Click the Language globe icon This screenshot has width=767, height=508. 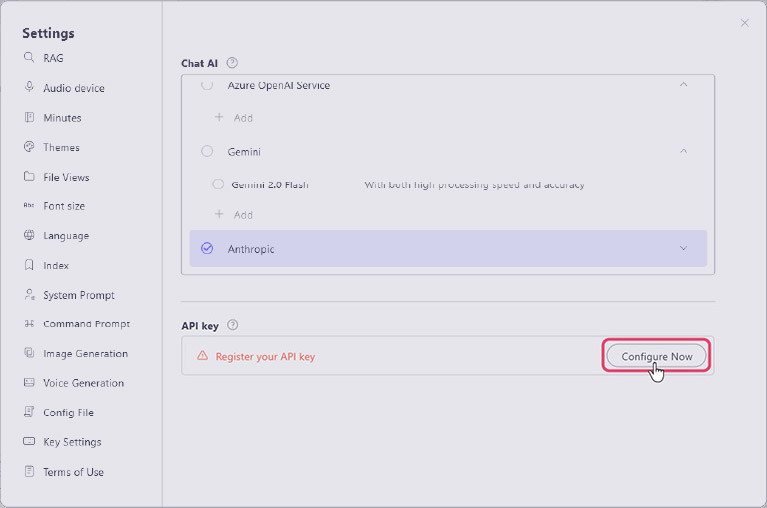29,236
